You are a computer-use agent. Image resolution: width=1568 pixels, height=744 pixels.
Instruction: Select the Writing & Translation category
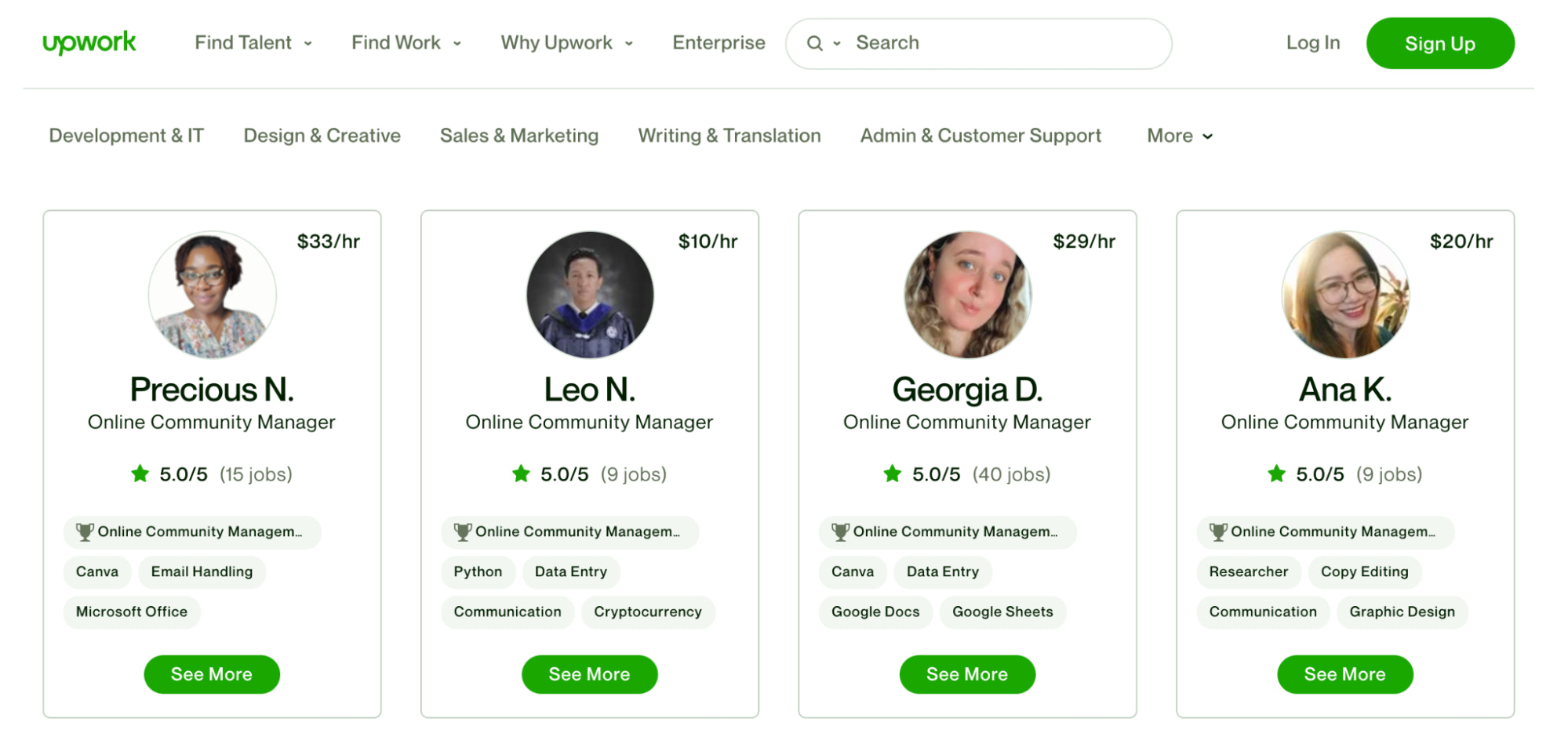[x=729, y=136]
